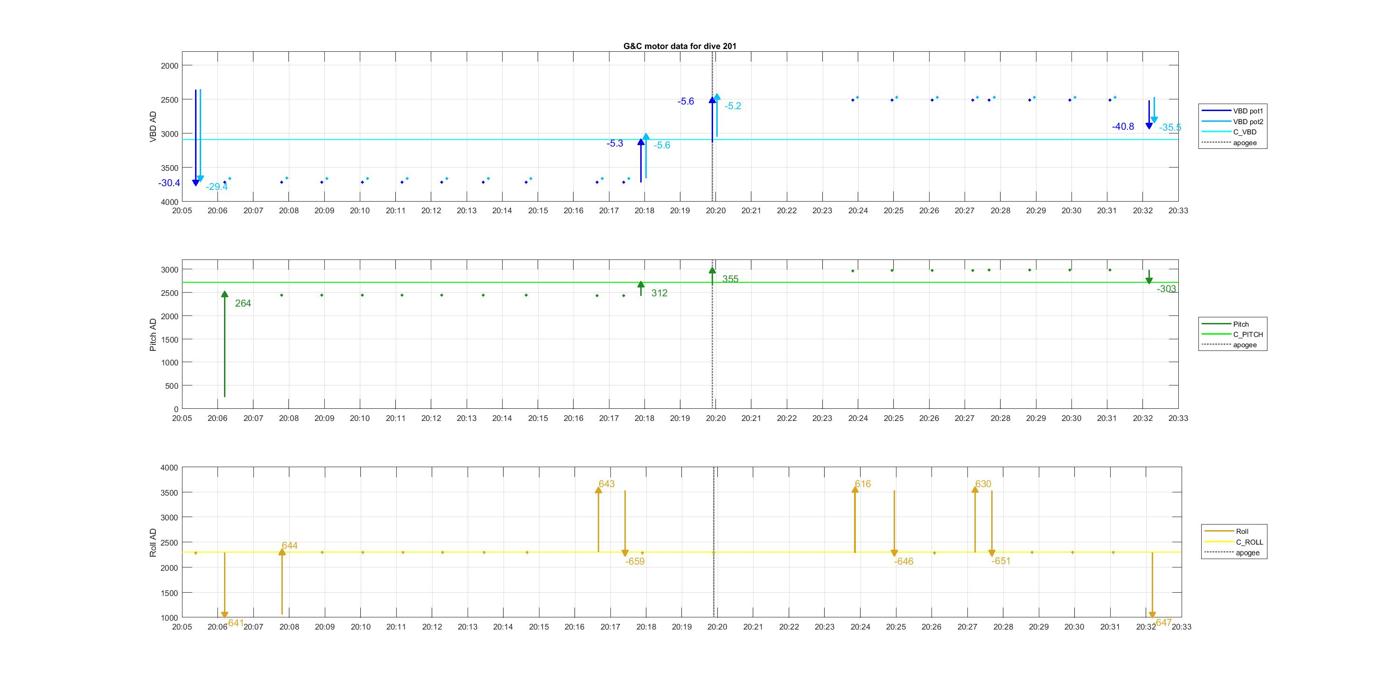Click the '644' annotation in the Roll plot
The height and width of the screenshot is (693, 1400).
[289, 546]
